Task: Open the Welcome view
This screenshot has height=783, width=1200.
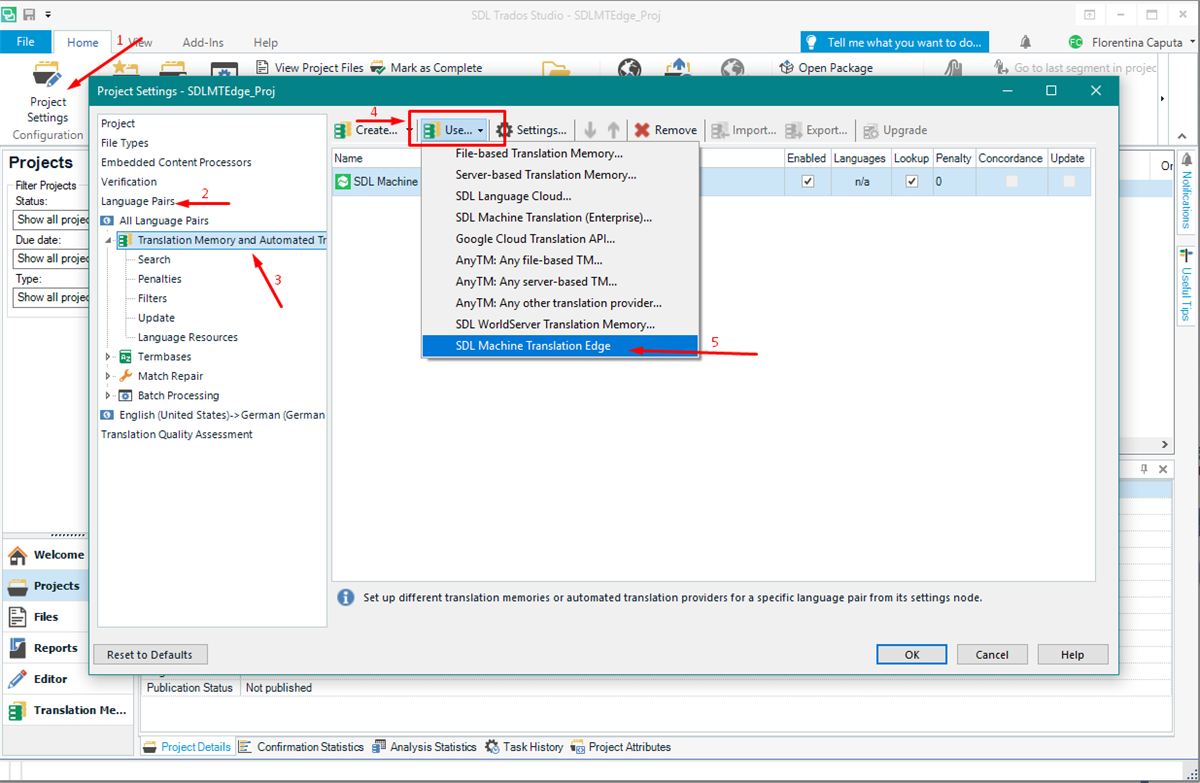Action: [x=46, y=555]
